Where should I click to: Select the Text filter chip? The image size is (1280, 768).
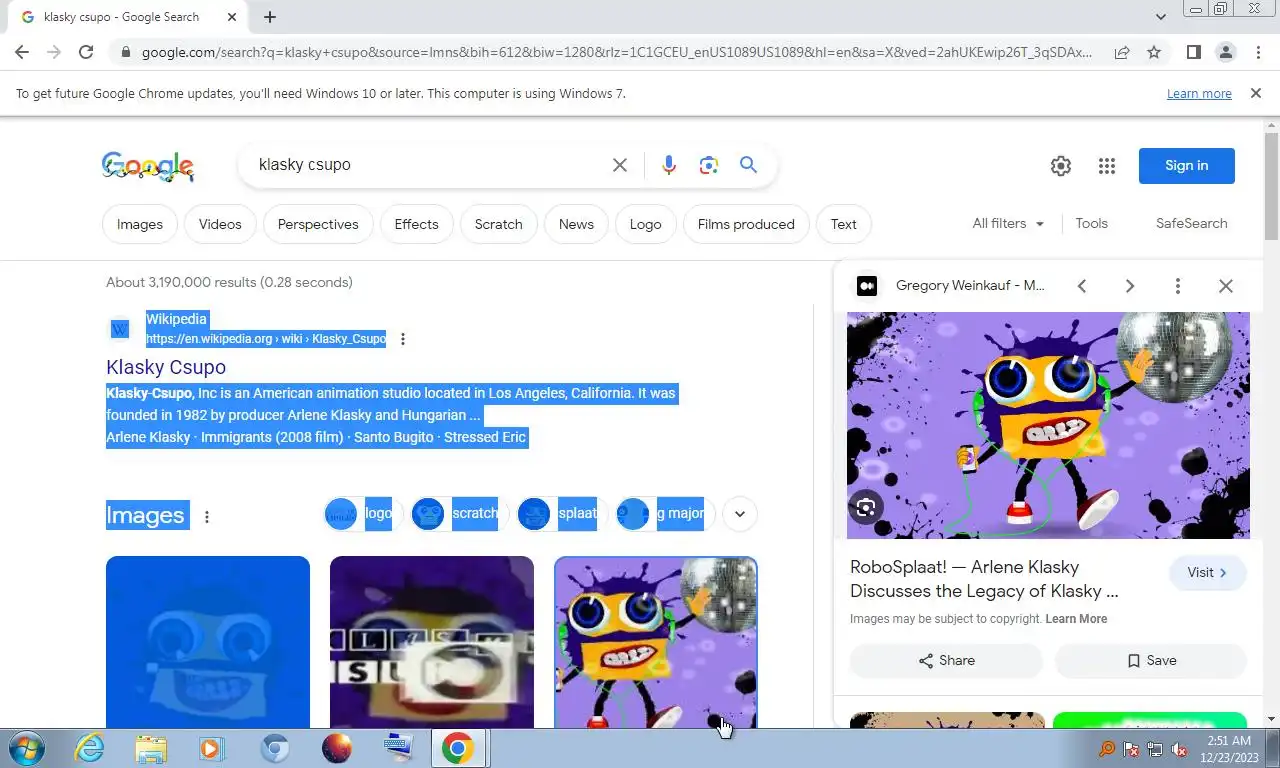[844, 224]
